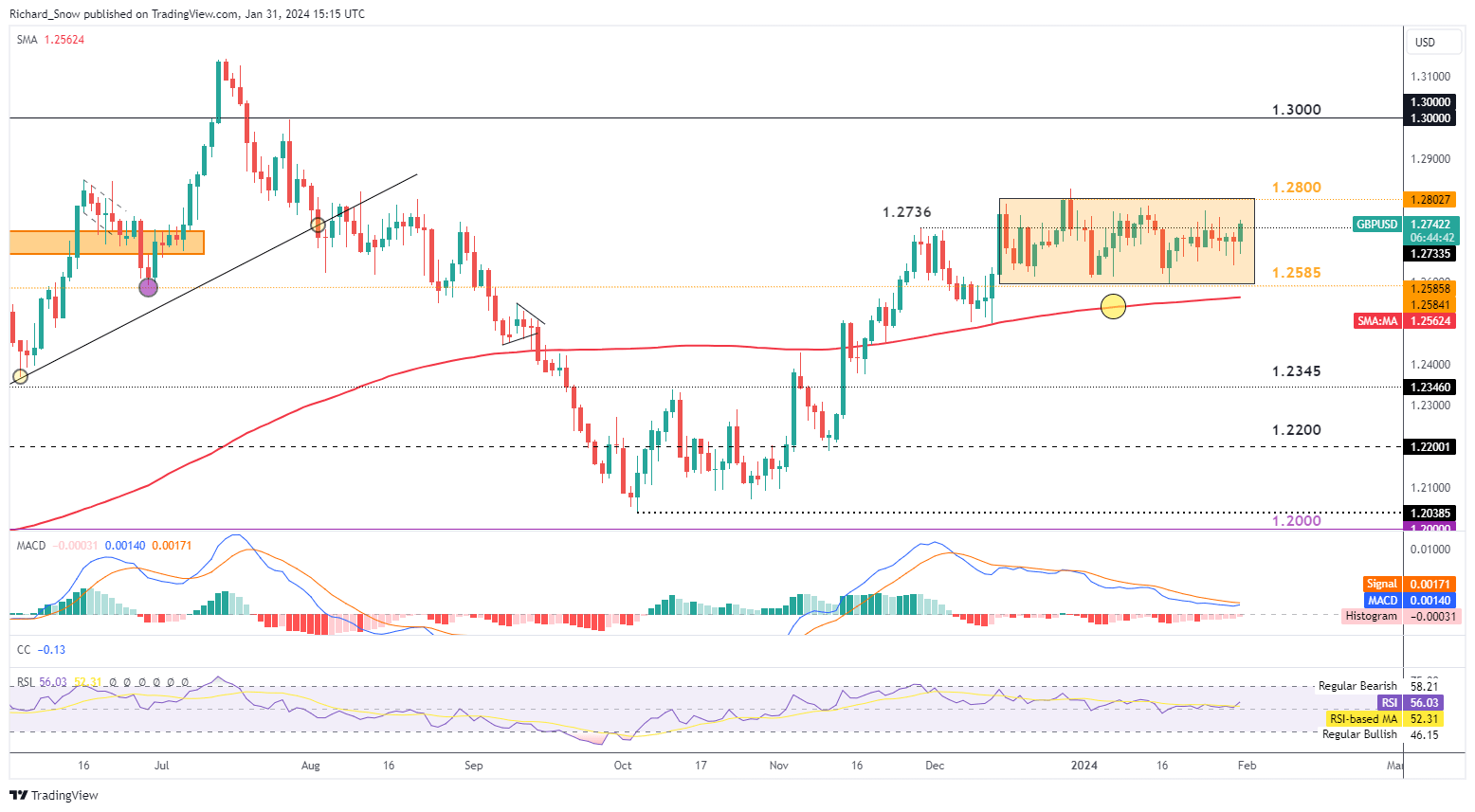Click the 1.20385 price axis tag
The image size is (1475, 812).
pos(1430,514)
